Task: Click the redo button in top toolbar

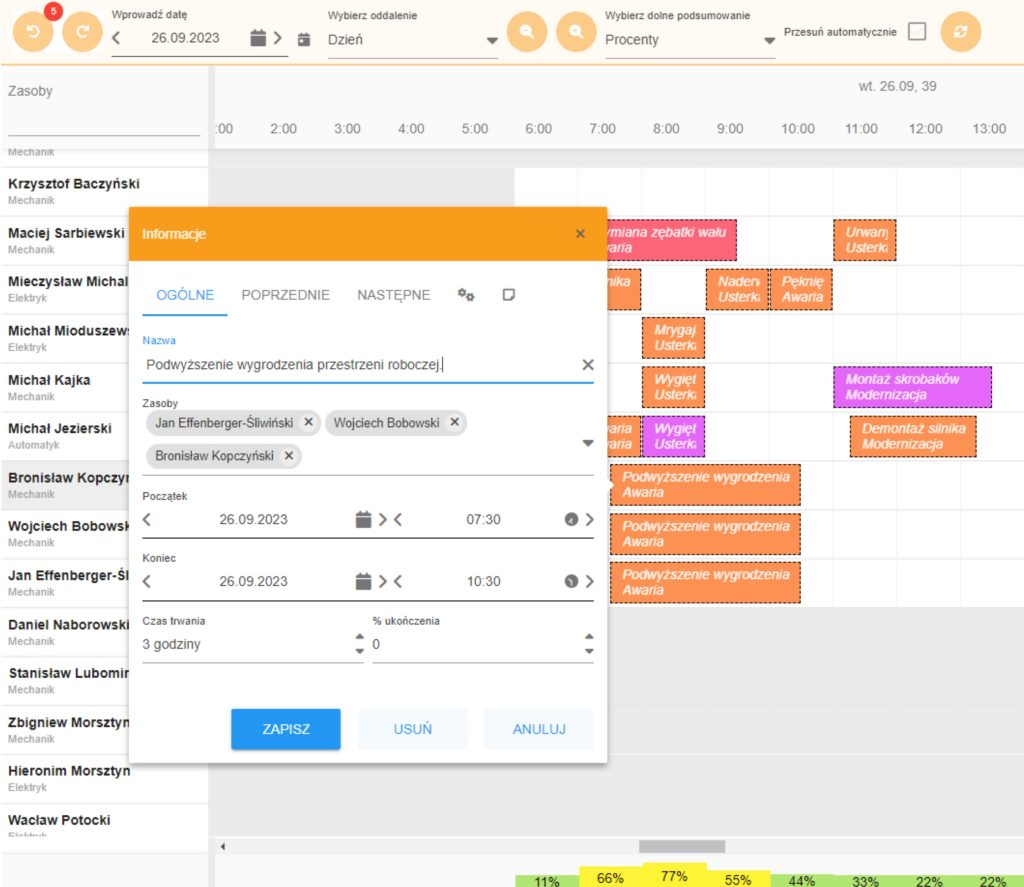Action: (x=82, y=31)
